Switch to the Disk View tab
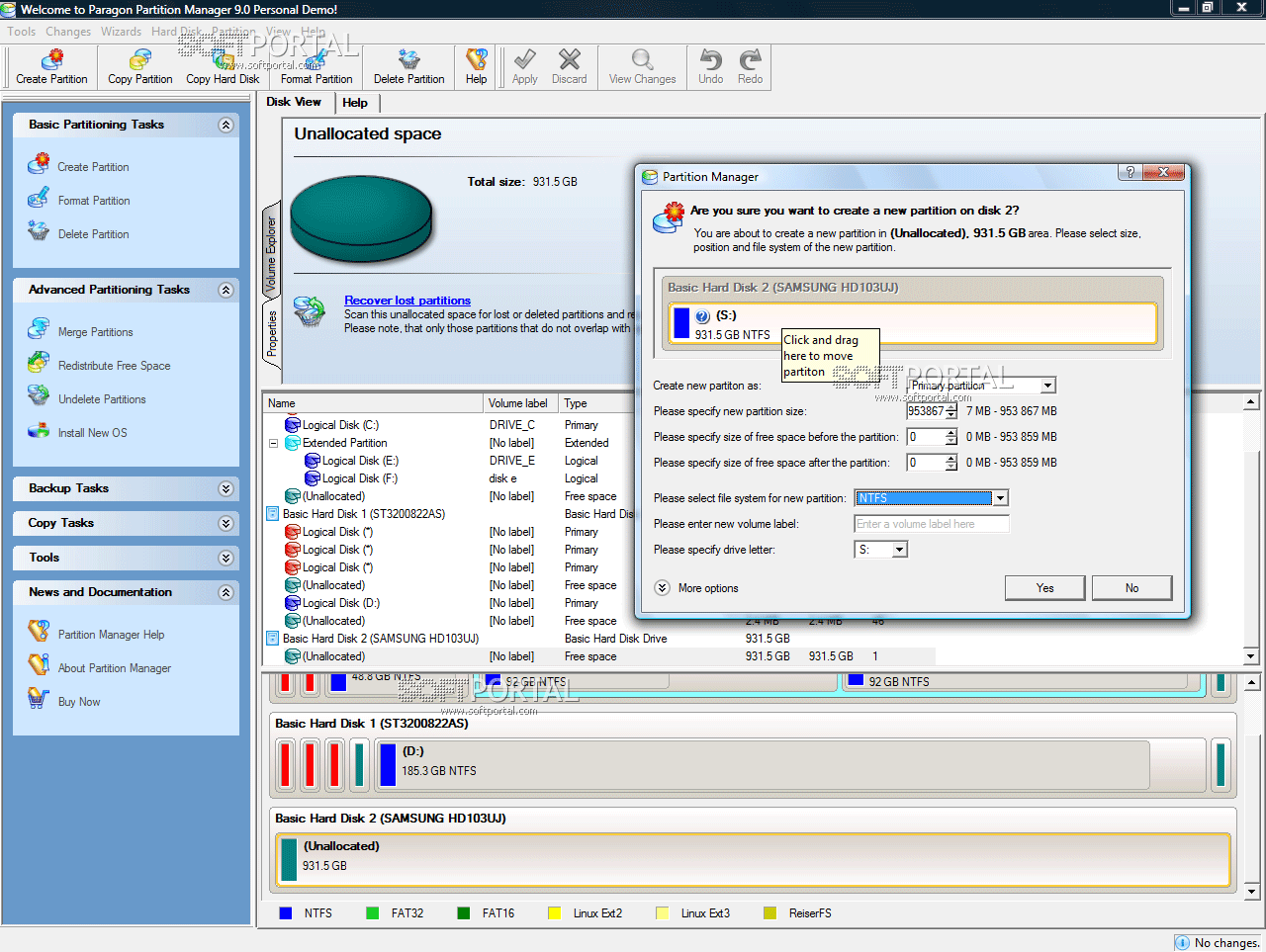Image resolution: width=1266 pixels, height=952 pixels. tap(294, 102)
